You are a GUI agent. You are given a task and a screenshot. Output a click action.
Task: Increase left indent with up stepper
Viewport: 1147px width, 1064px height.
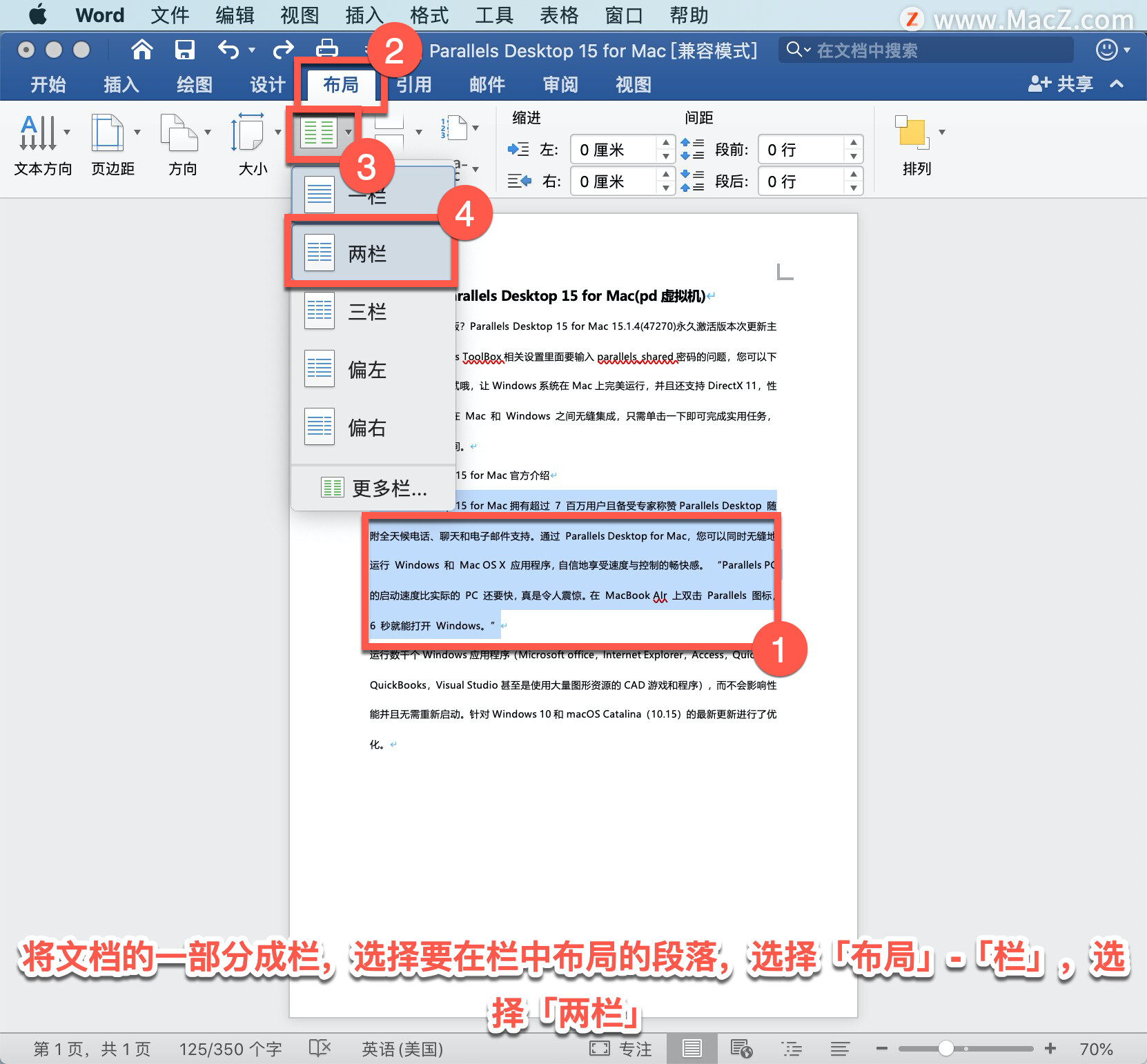pyautogui.click(x=665, y=142)
